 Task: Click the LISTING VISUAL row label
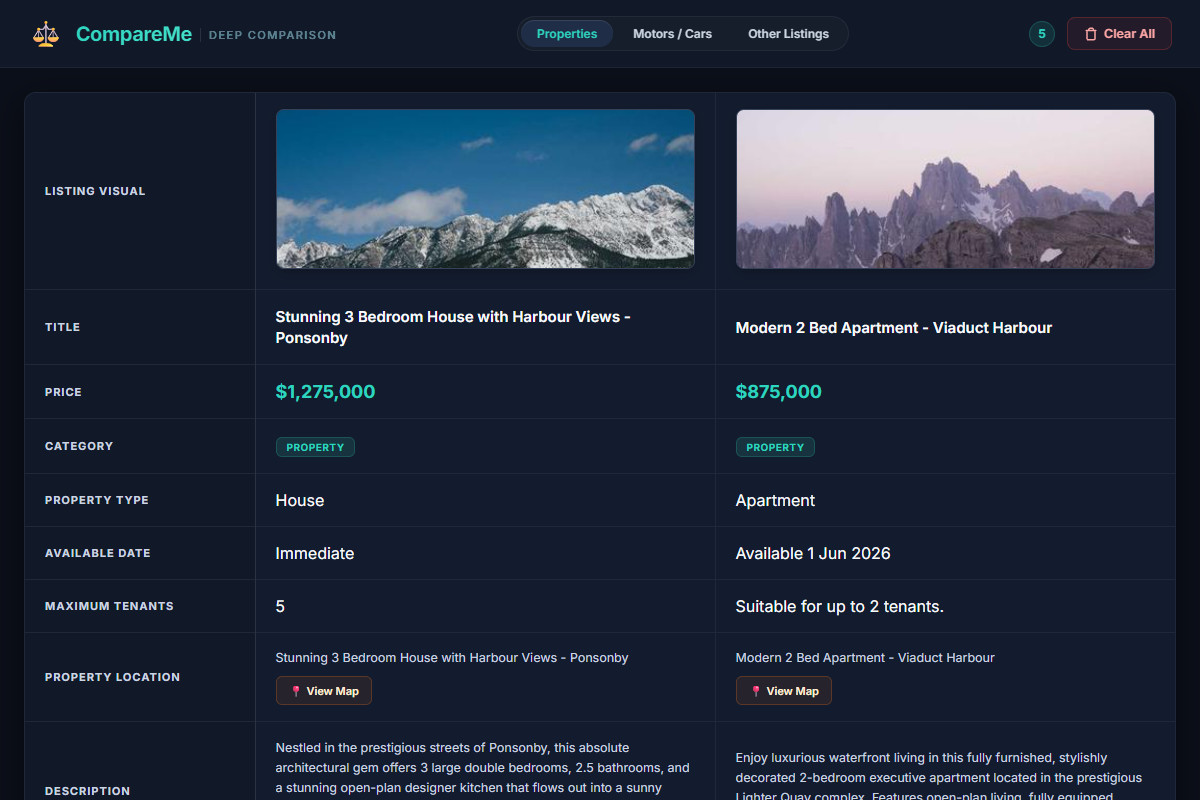[95, 191]
